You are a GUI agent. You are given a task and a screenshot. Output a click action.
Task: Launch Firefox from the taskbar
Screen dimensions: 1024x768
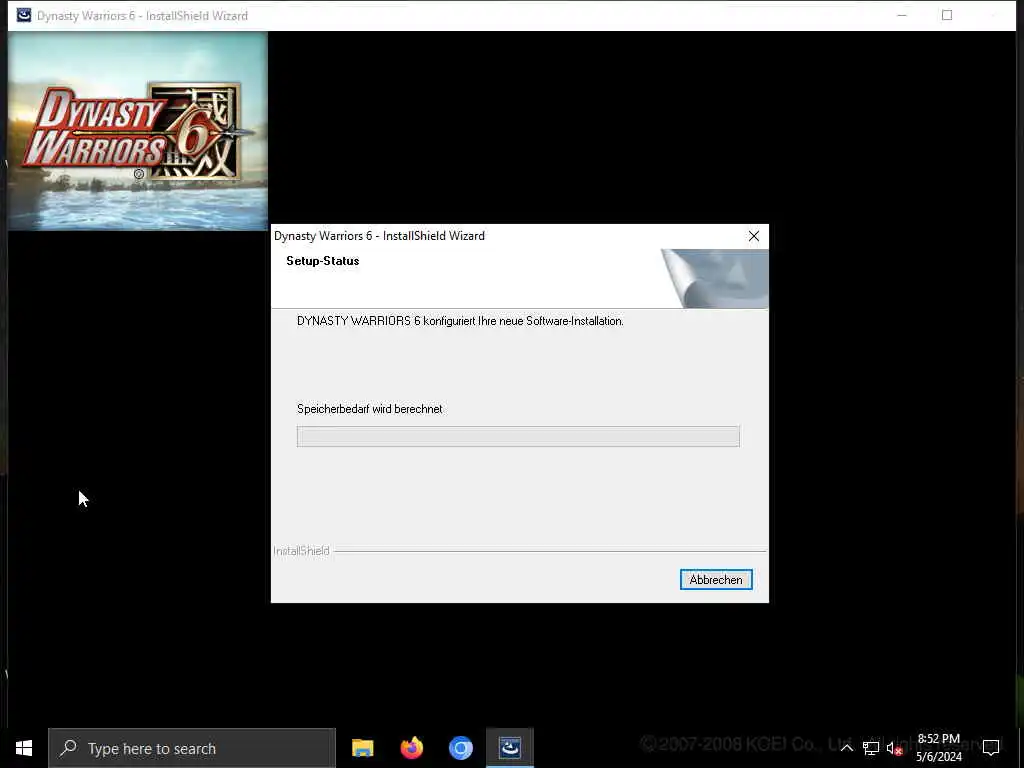[x=411, y=748]
